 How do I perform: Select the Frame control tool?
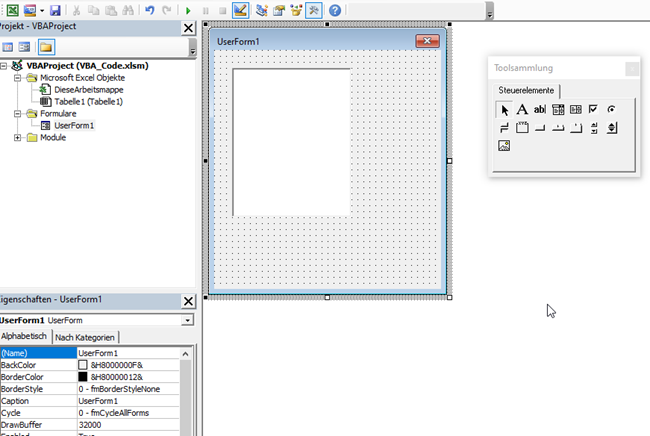[522, 128]
